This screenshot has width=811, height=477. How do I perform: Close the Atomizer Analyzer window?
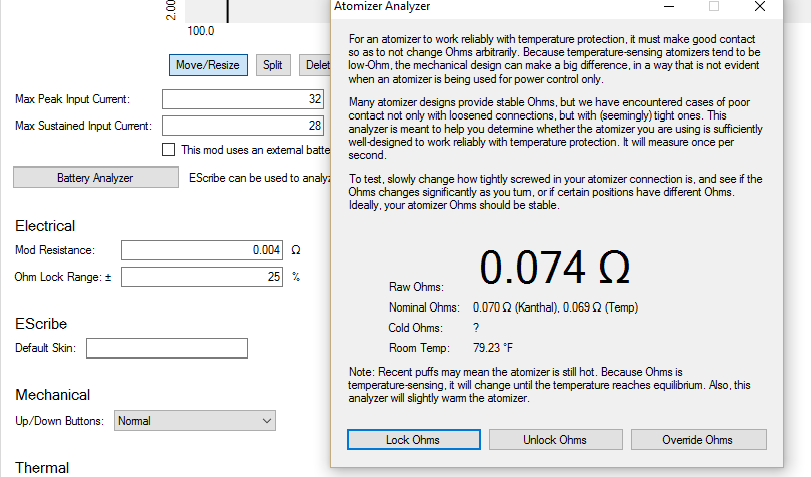(761, 6)
